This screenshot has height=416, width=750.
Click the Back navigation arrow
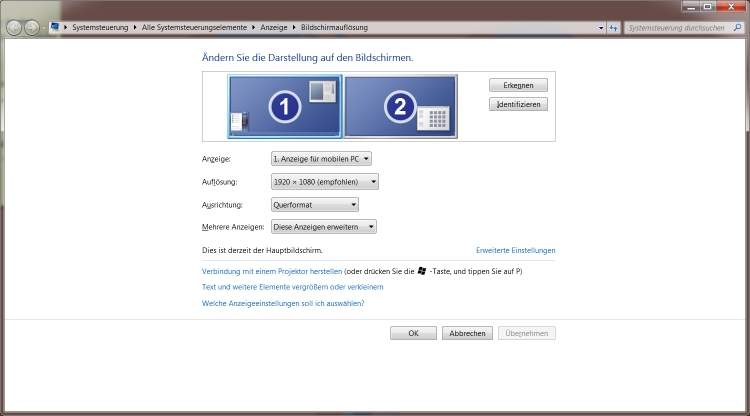click(14, 28)
